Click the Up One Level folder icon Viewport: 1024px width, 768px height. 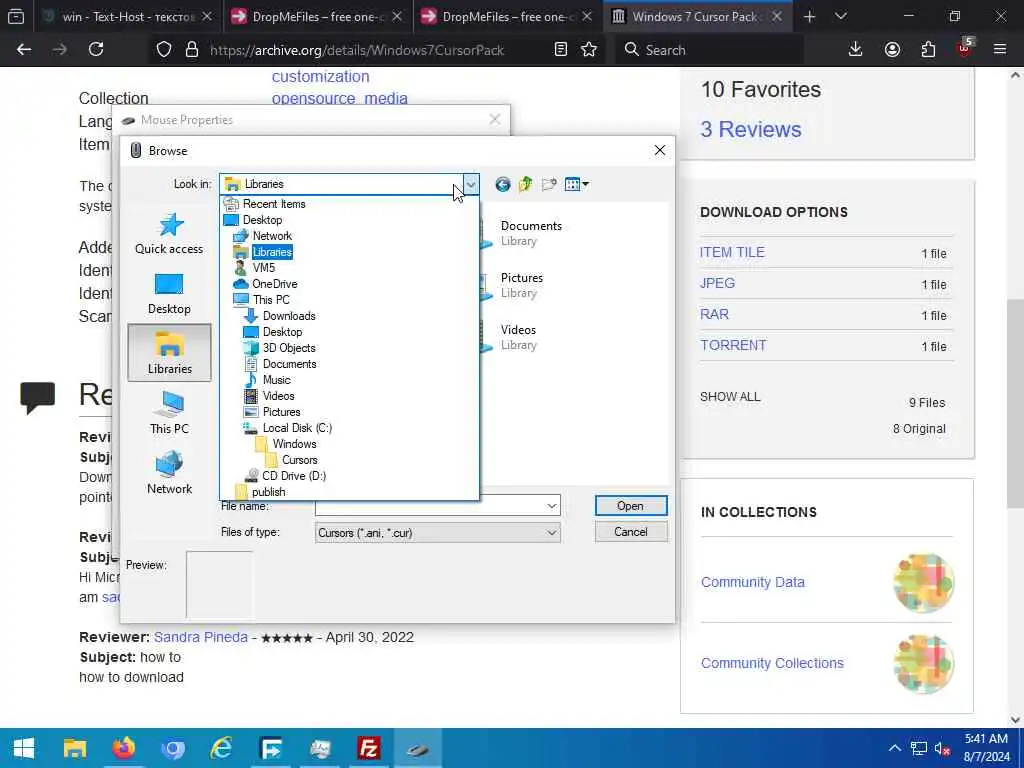[x=526, y=184]
